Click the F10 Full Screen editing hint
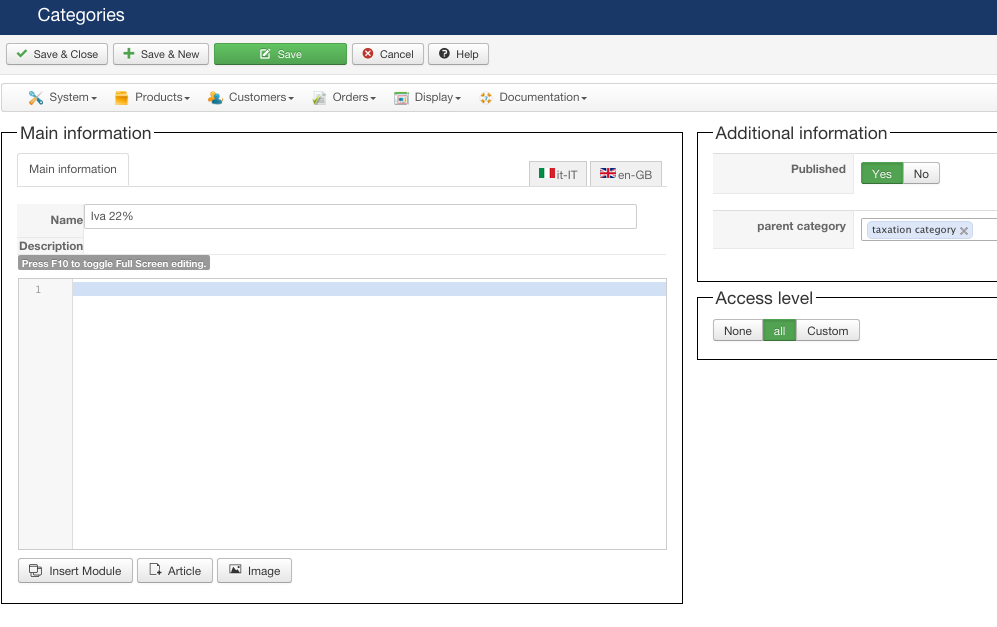The image size is (997, 627). pos(114,263)
